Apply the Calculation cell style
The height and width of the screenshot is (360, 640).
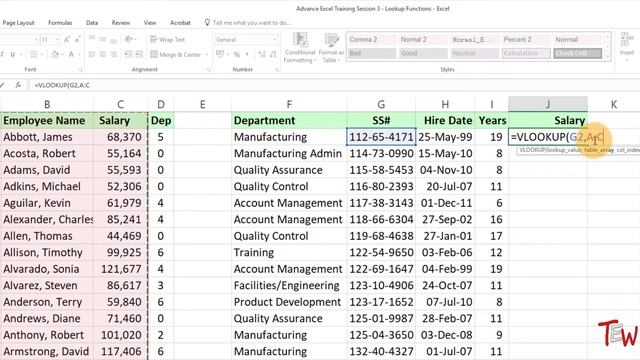[x=526, y=53]
